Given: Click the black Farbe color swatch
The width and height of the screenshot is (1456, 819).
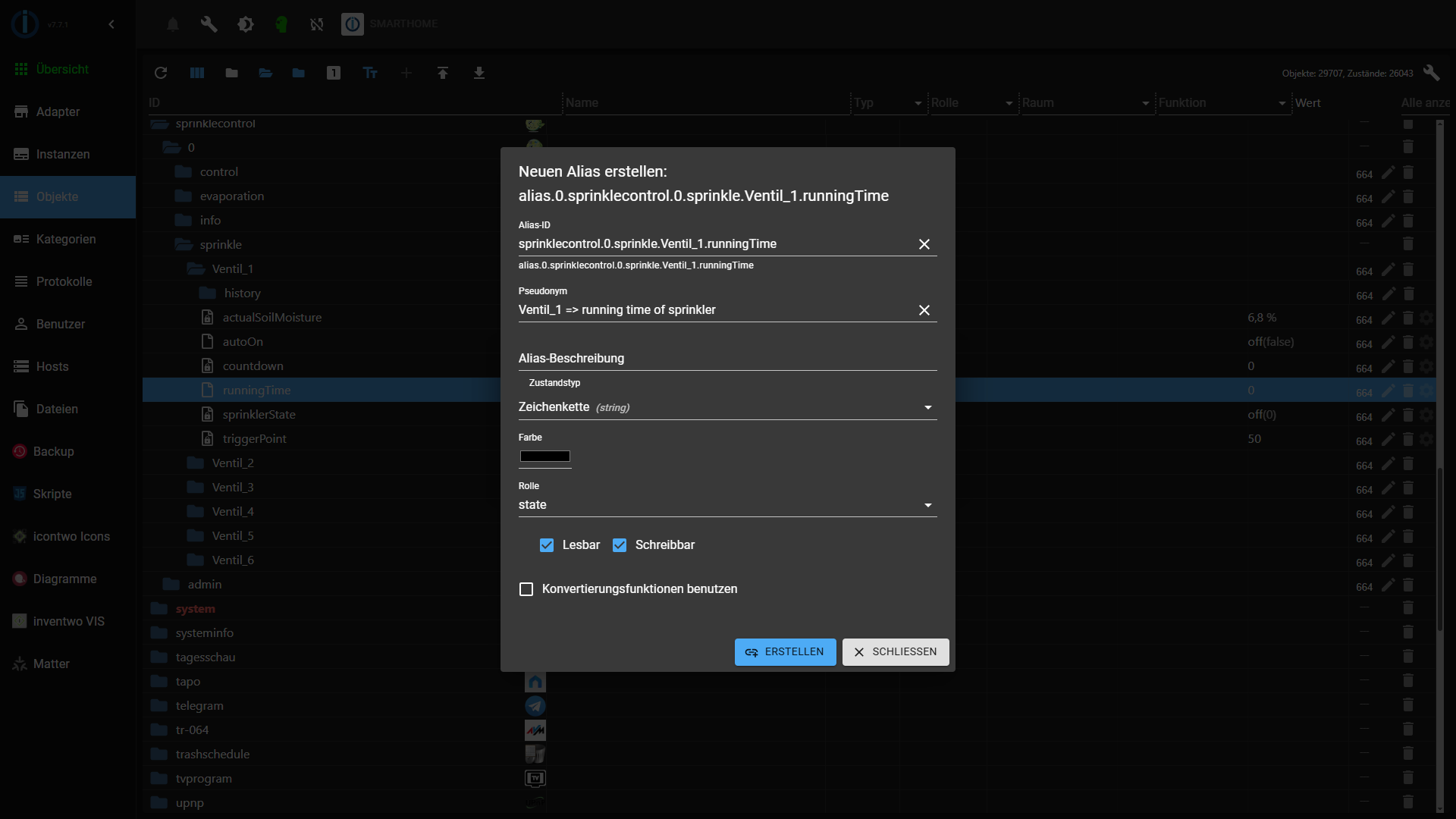Looking at the screenshot, I should pyautogui.click(x=544, y=457).
